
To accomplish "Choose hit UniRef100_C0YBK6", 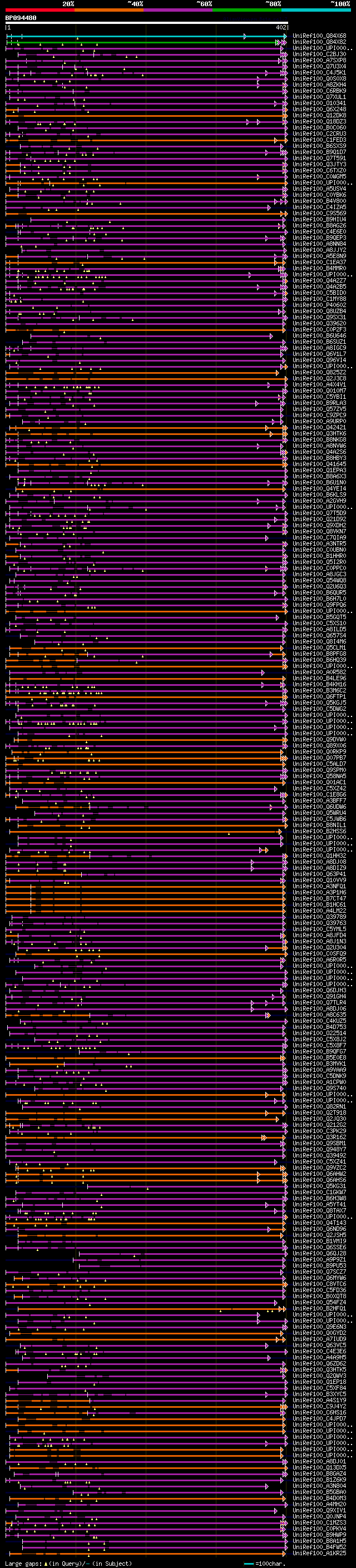I will 319,195.
